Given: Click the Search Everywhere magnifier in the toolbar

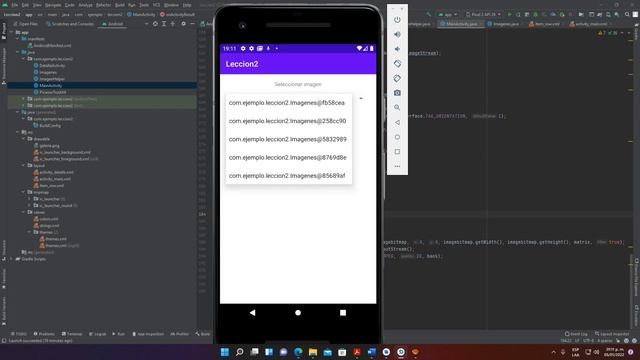Looking at the screenshot, I should pos(627,14).
